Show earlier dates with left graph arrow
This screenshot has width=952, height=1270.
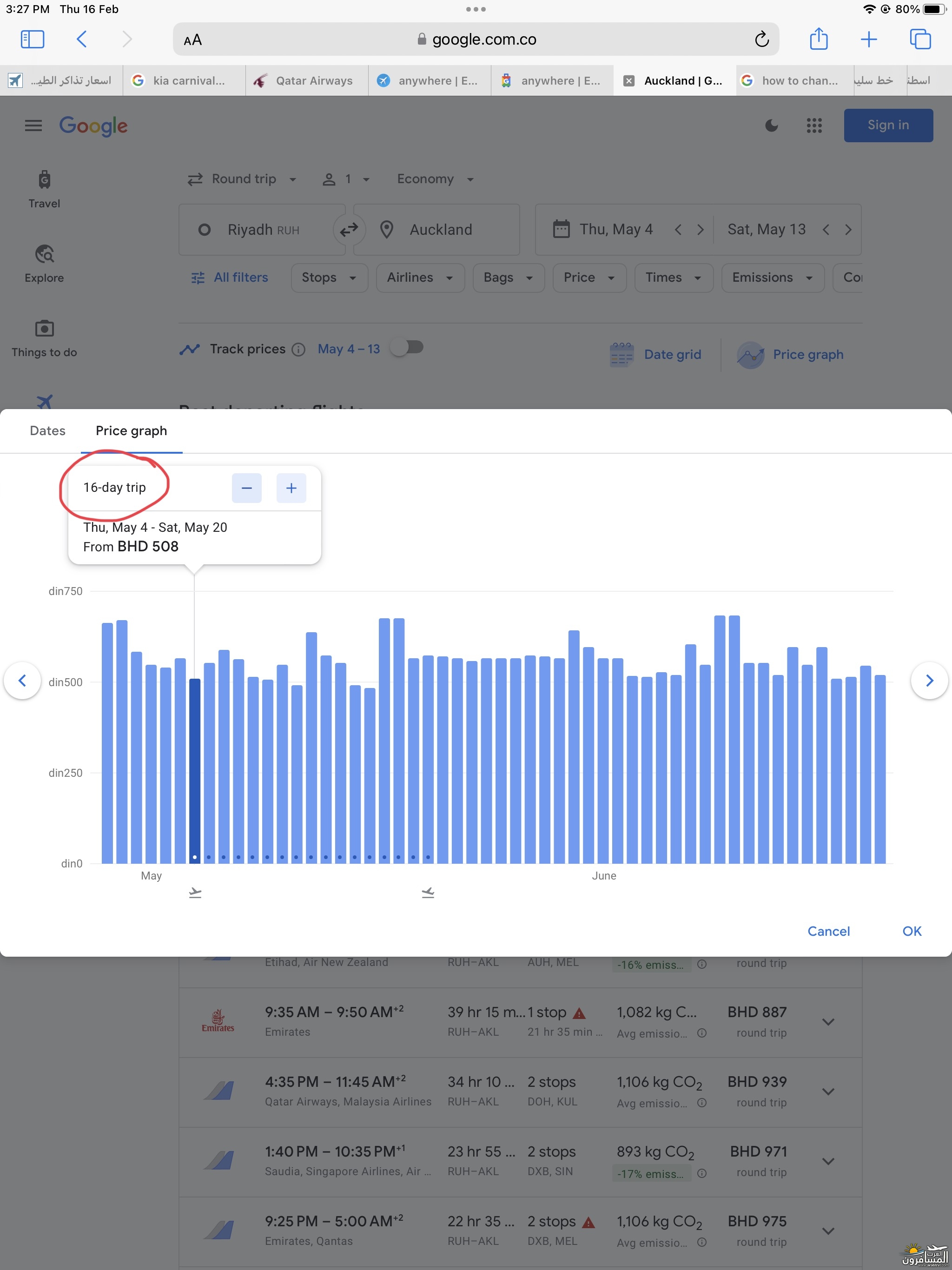pos(22,681)
